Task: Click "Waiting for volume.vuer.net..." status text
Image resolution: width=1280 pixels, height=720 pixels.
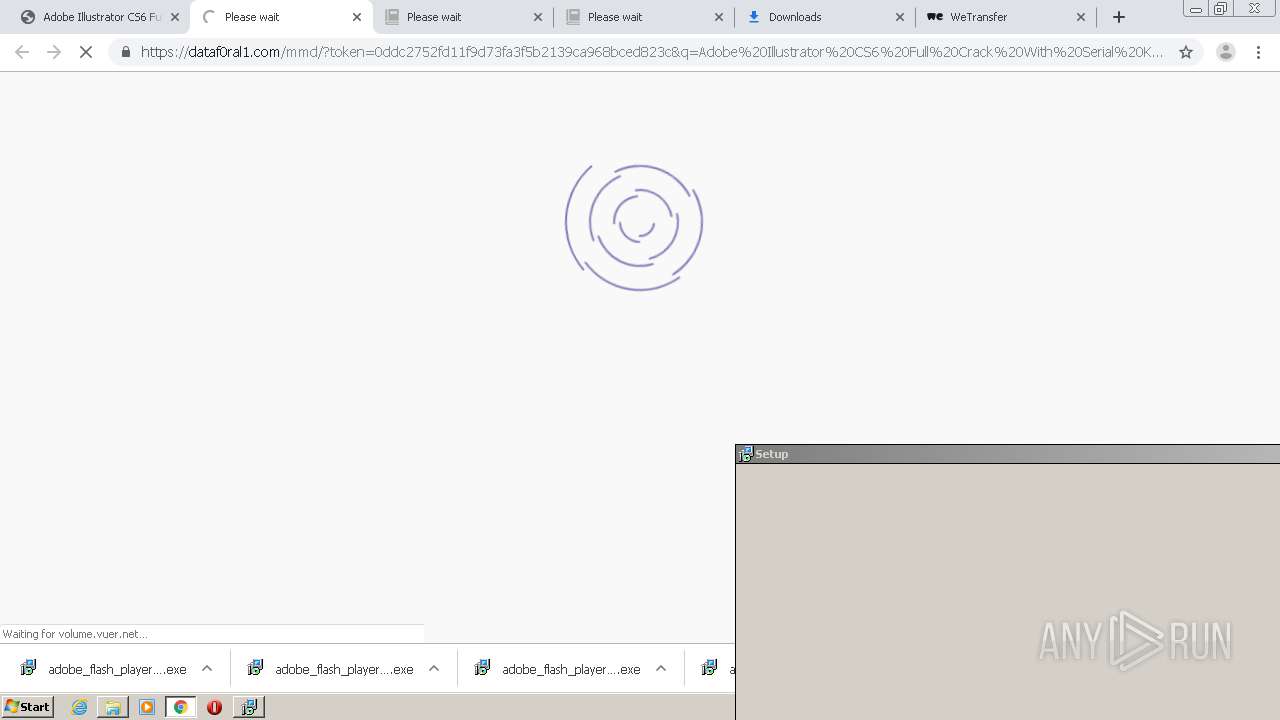Action: coord(75,634)
